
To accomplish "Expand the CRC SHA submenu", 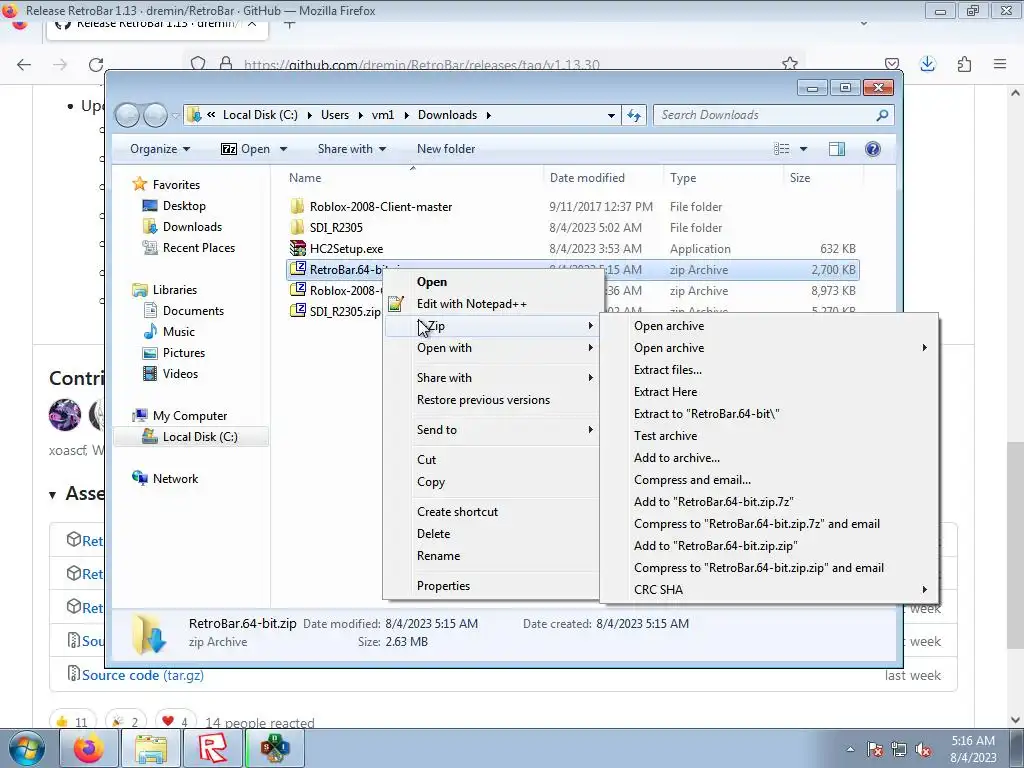I will point(769,590).
